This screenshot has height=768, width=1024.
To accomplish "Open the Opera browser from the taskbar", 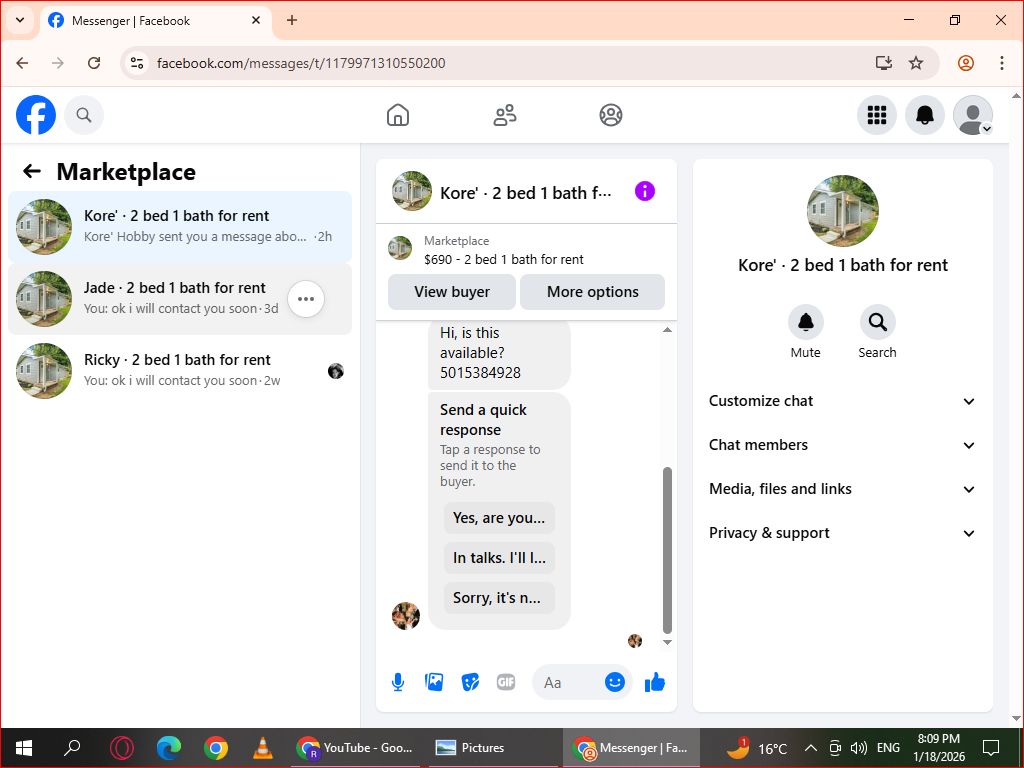I will [x=121, y=748].
